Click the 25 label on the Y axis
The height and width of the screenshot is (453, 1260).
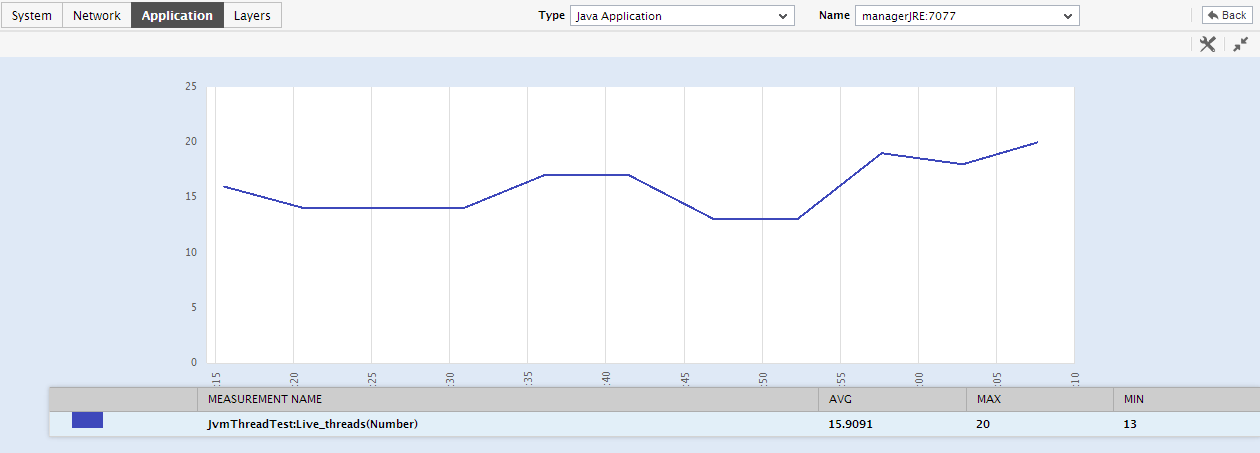190,86
